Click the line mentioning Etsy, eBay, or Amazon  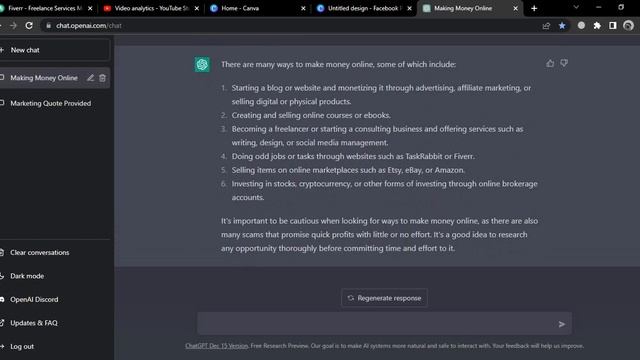pos(348,170)
